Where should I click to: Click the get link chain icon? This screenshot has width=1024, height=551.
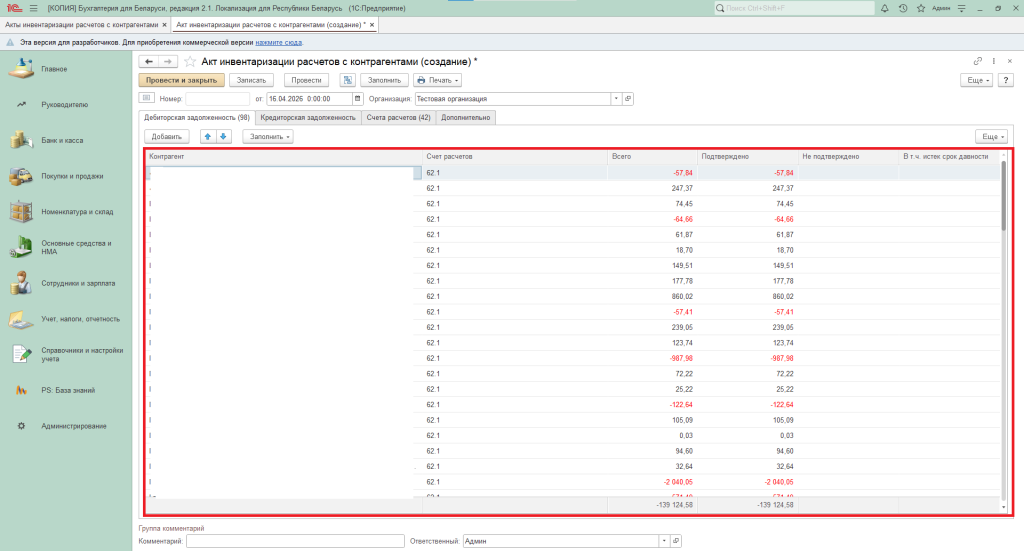click(978, 62)
